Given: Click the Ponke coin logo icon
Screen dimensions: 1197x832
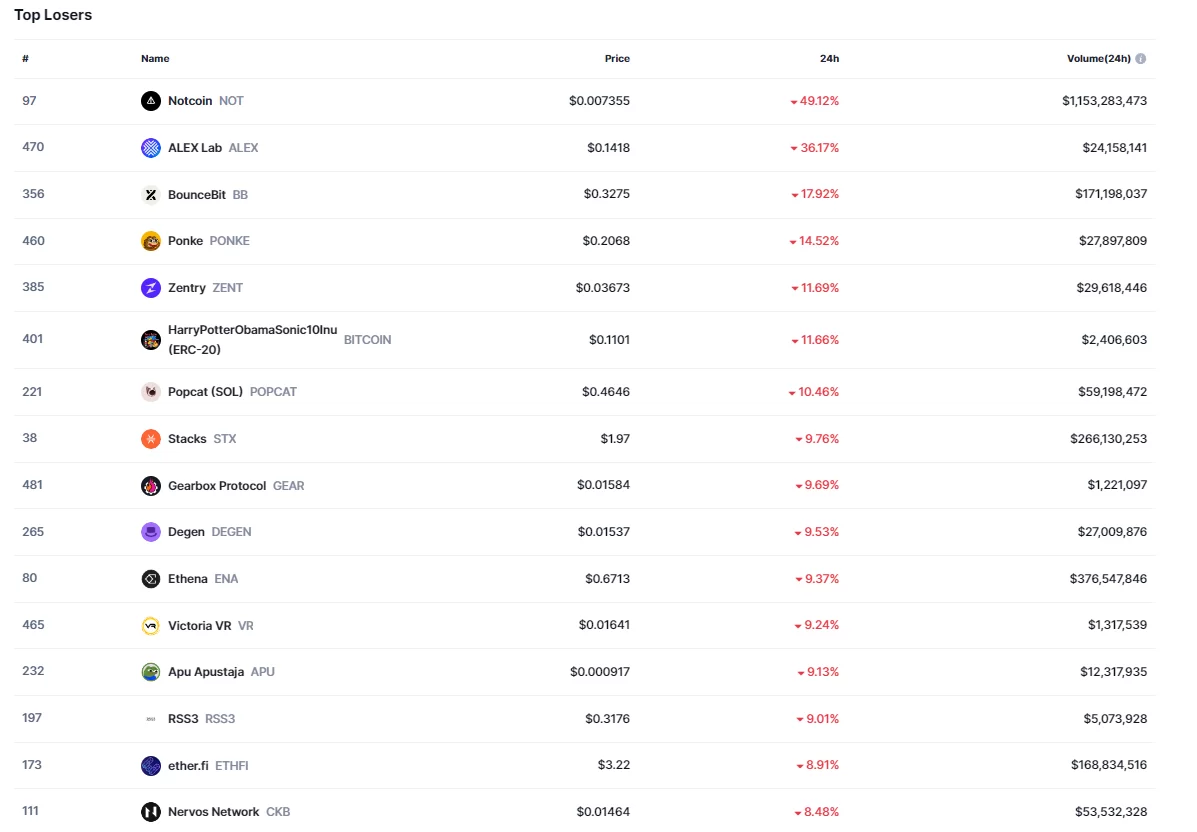Looking at the screenshot, I should (x=150, y=241).
